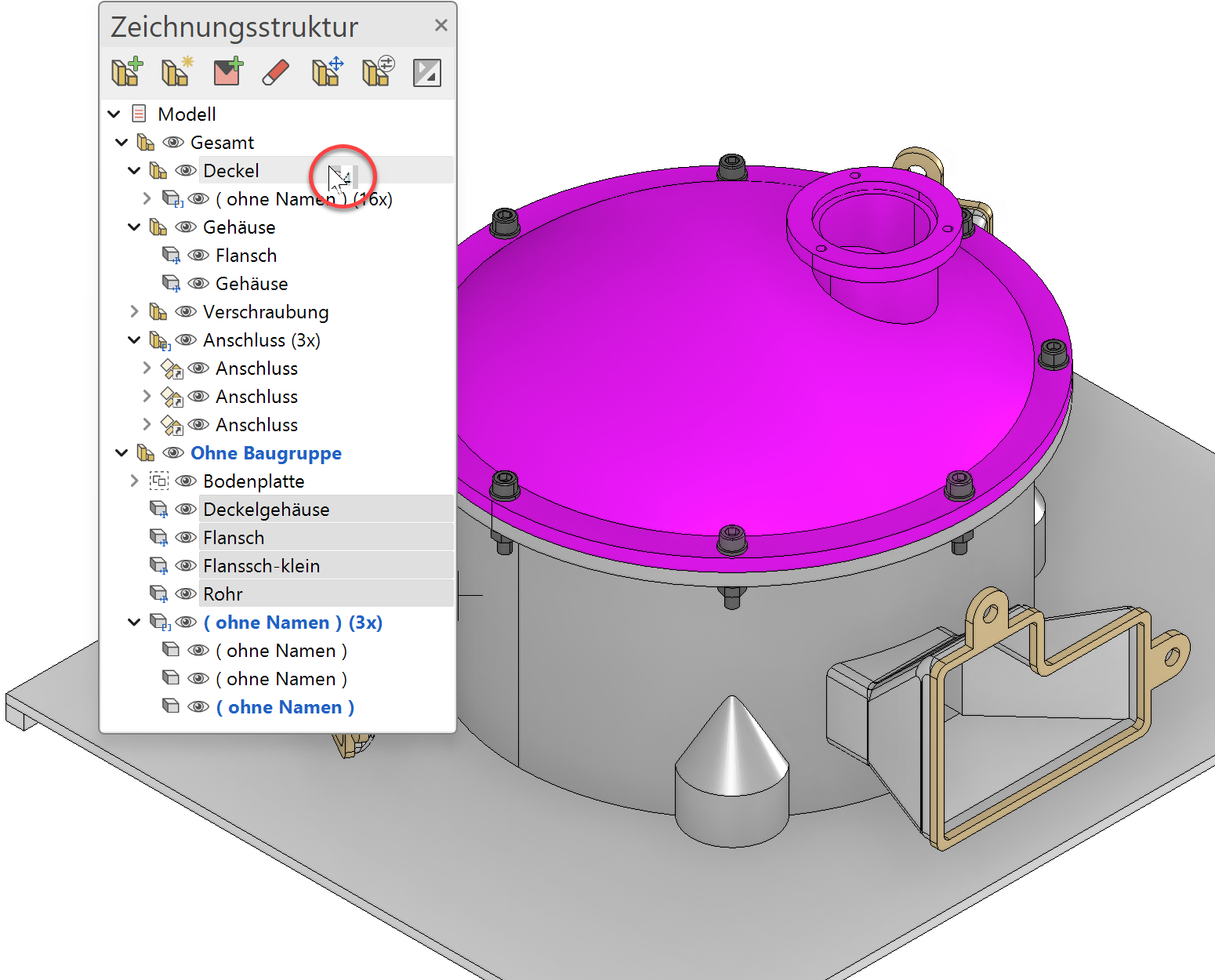Select the Rohr part in tree
1215x980 pixels.
pyautogui.click(x=223, y=594)
